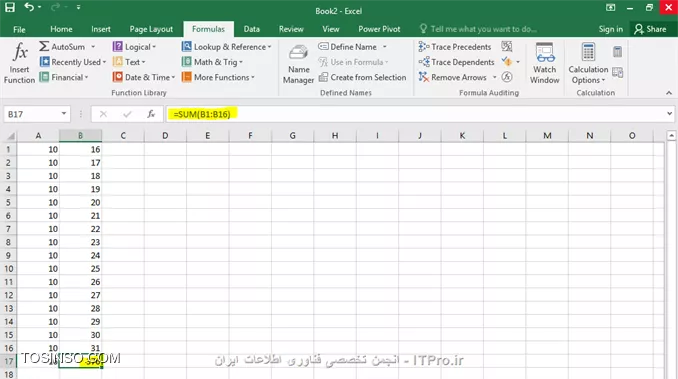Click Define Name
The width and height of the screenshot is (678, 379).
click(348, 47)
